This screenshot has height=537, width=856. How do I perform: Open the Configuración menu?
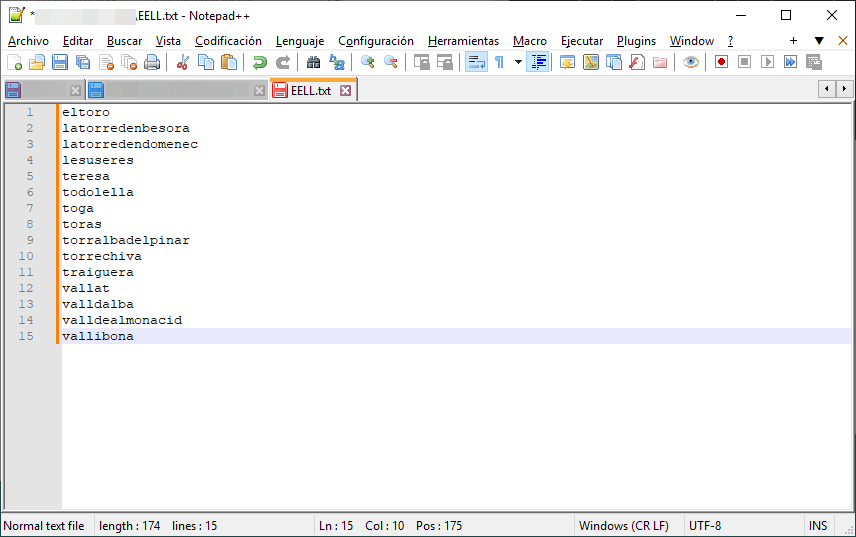pyautogui.click(x=376, y=41)
